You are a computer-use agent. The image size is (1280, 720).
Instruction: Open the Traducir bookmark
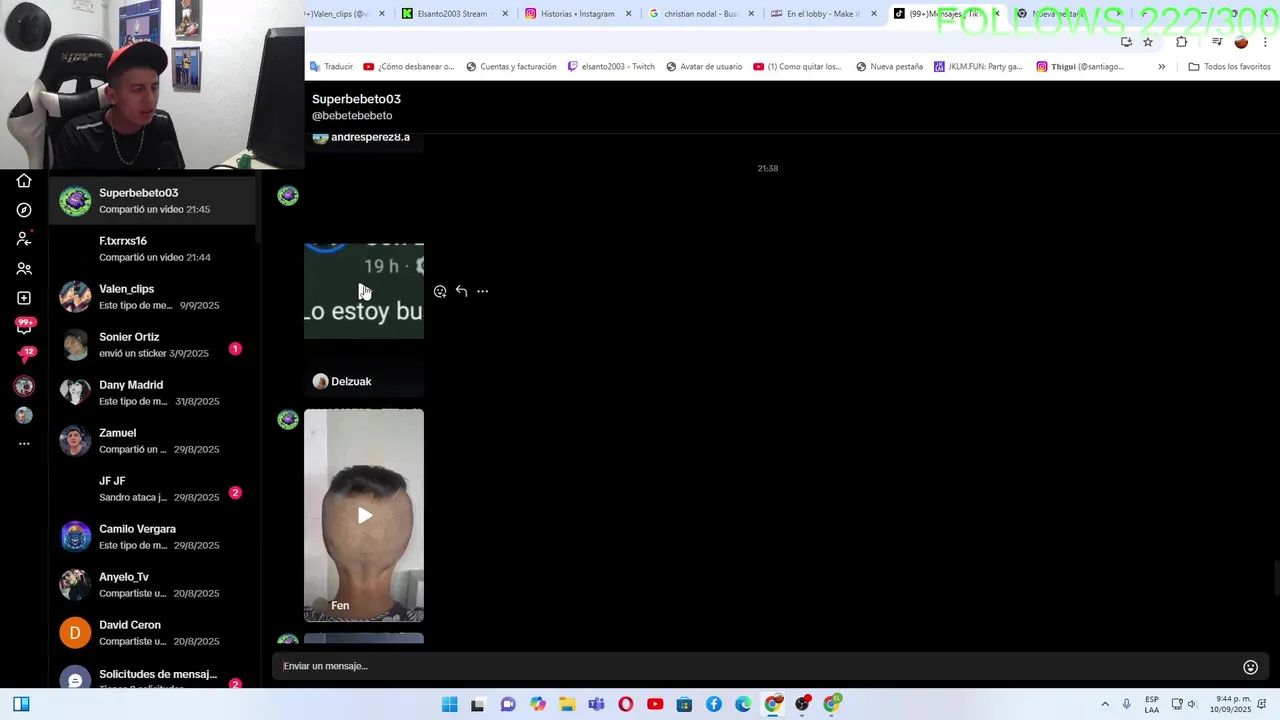[331, 67]
